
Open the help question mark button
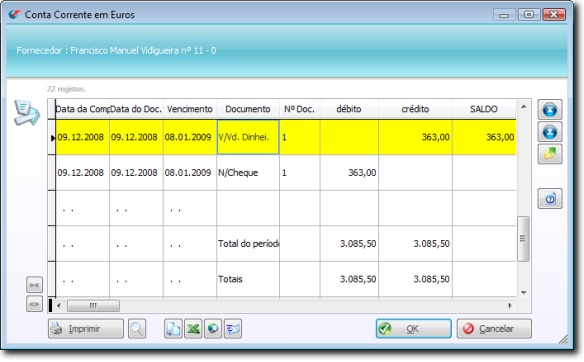[x=550, y=199]
